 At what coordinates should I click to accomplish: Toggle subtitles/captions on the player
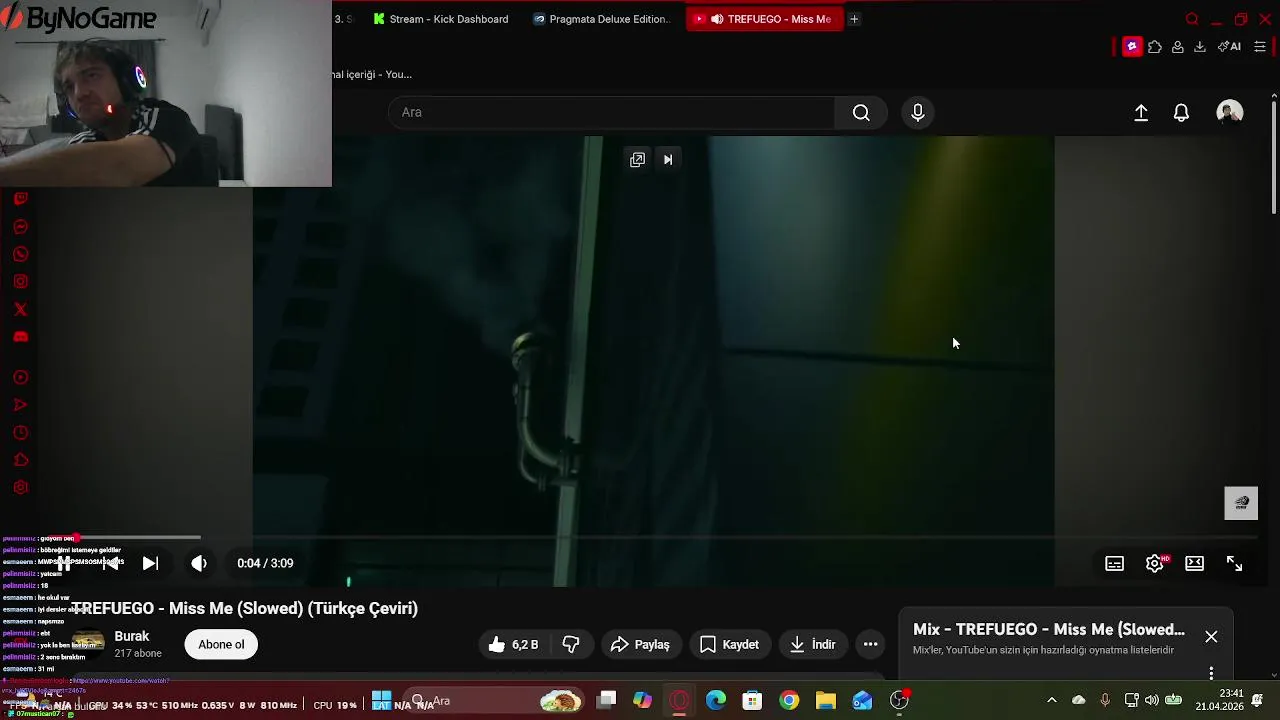pyautogui.click(x=1114, y=564)
